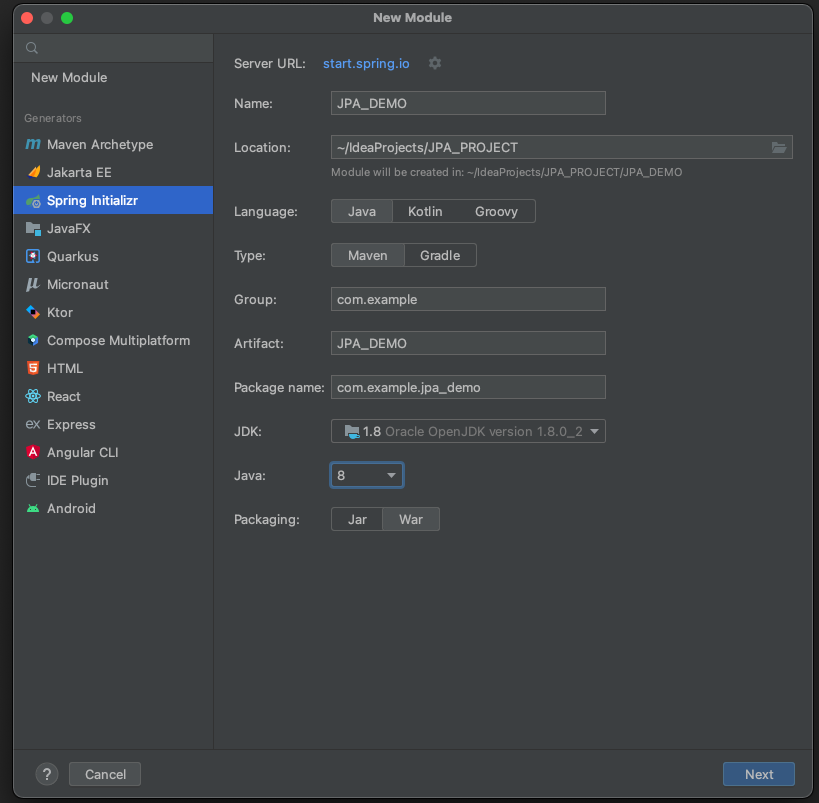Image resolution: width=819 pixels, height=803 pixels.
Task: Click the React atom icon
Action: coord(33,396)
